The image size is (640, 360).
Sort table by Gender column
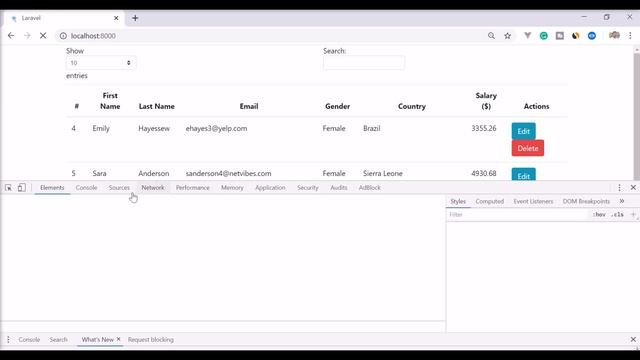(x=338, y=106)
